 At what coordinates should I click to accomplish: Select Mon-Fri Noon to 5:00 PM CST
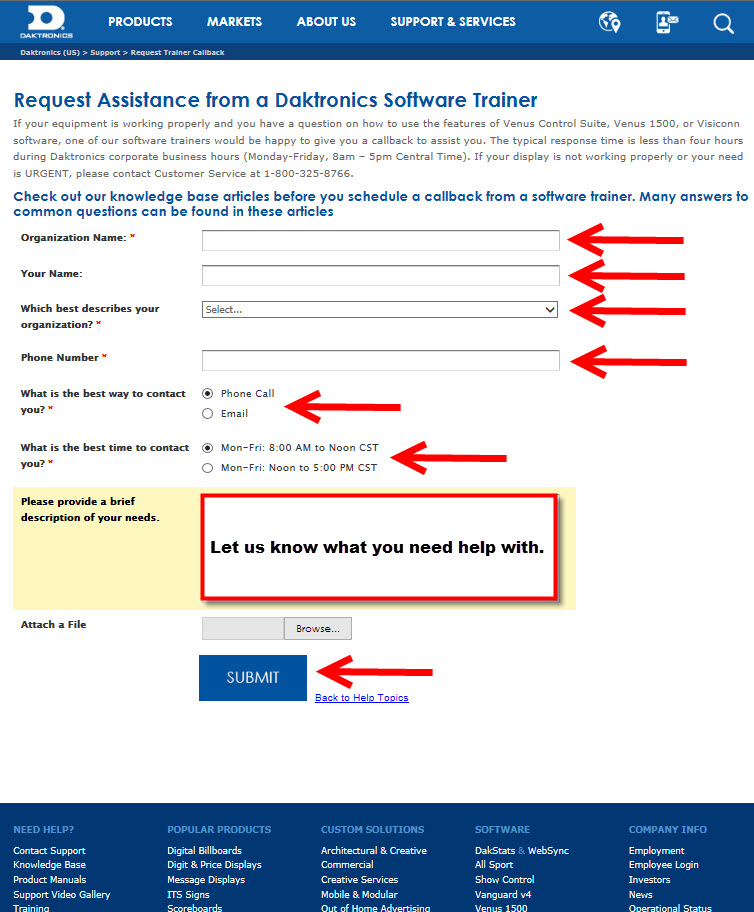(x=208, y=468)
